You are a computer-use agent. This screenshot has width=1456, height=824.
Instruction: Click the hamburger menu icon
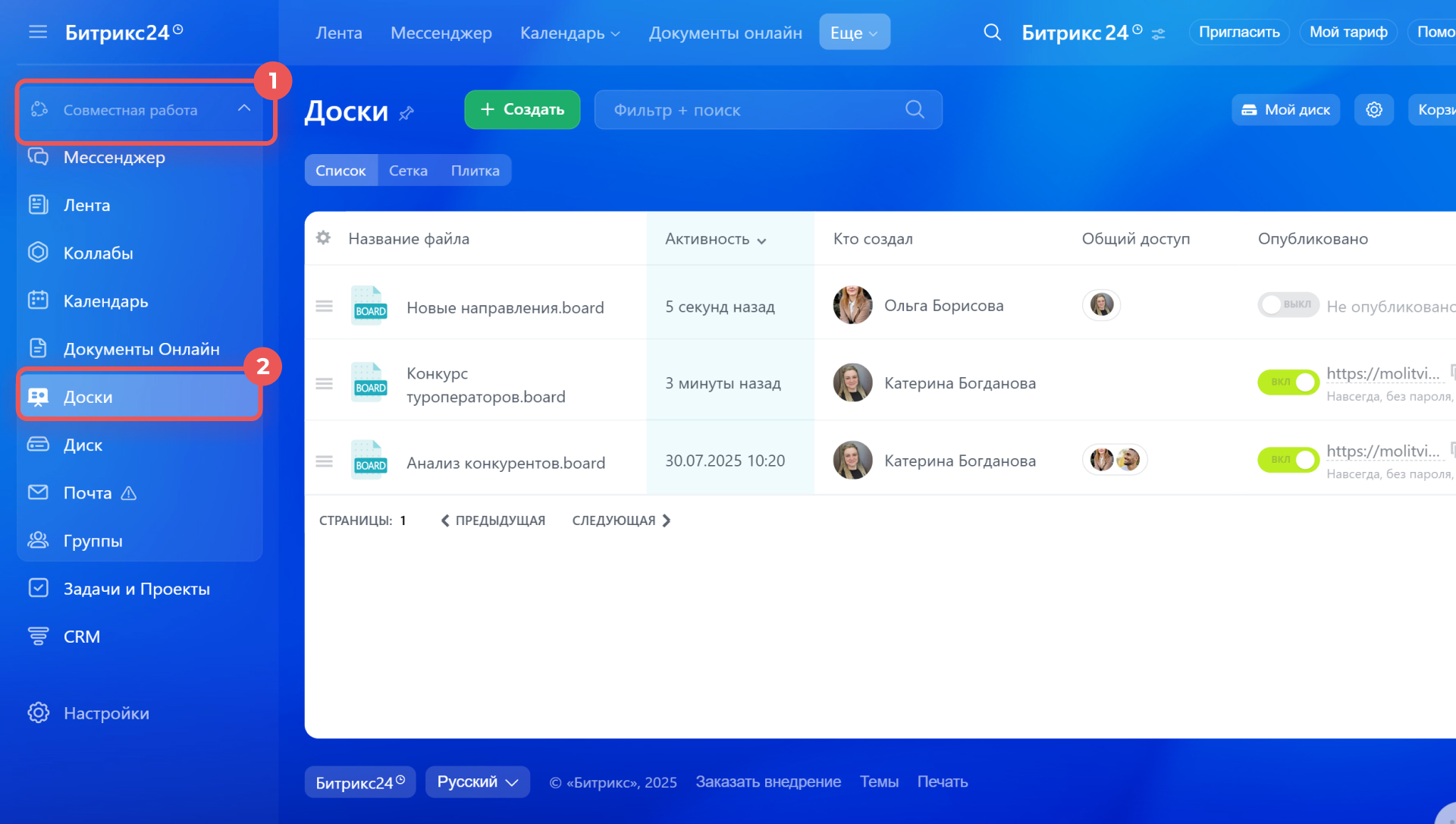38,32
